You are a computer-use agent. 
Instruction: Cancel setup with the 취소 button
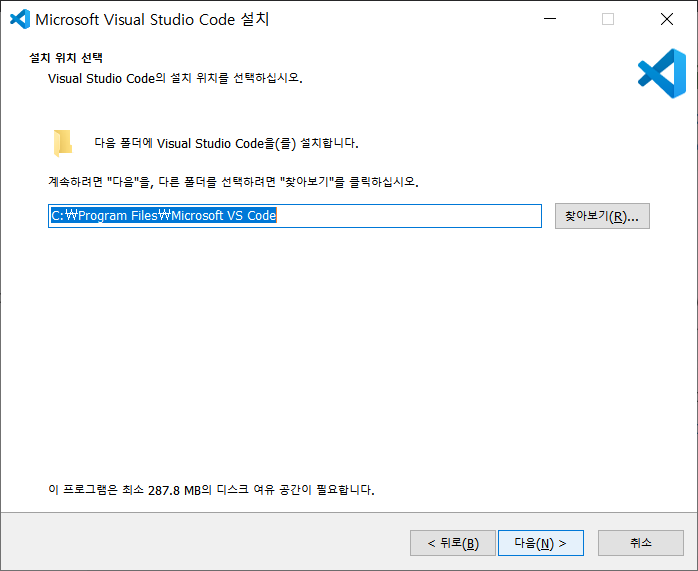pyautogui.click(x=641, y=543)
